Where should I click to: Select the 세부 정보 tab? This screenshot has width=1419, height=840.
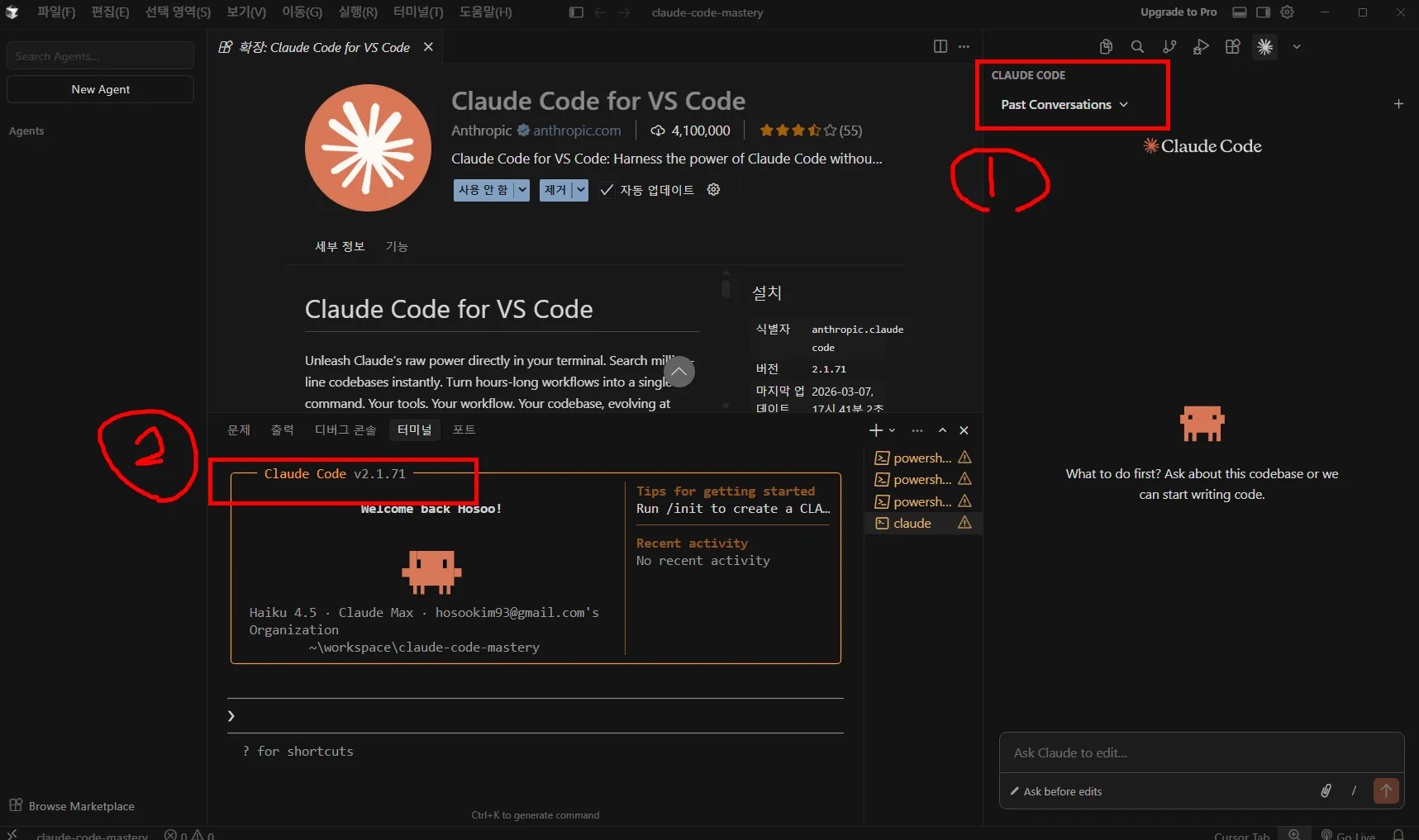point(340,246)
